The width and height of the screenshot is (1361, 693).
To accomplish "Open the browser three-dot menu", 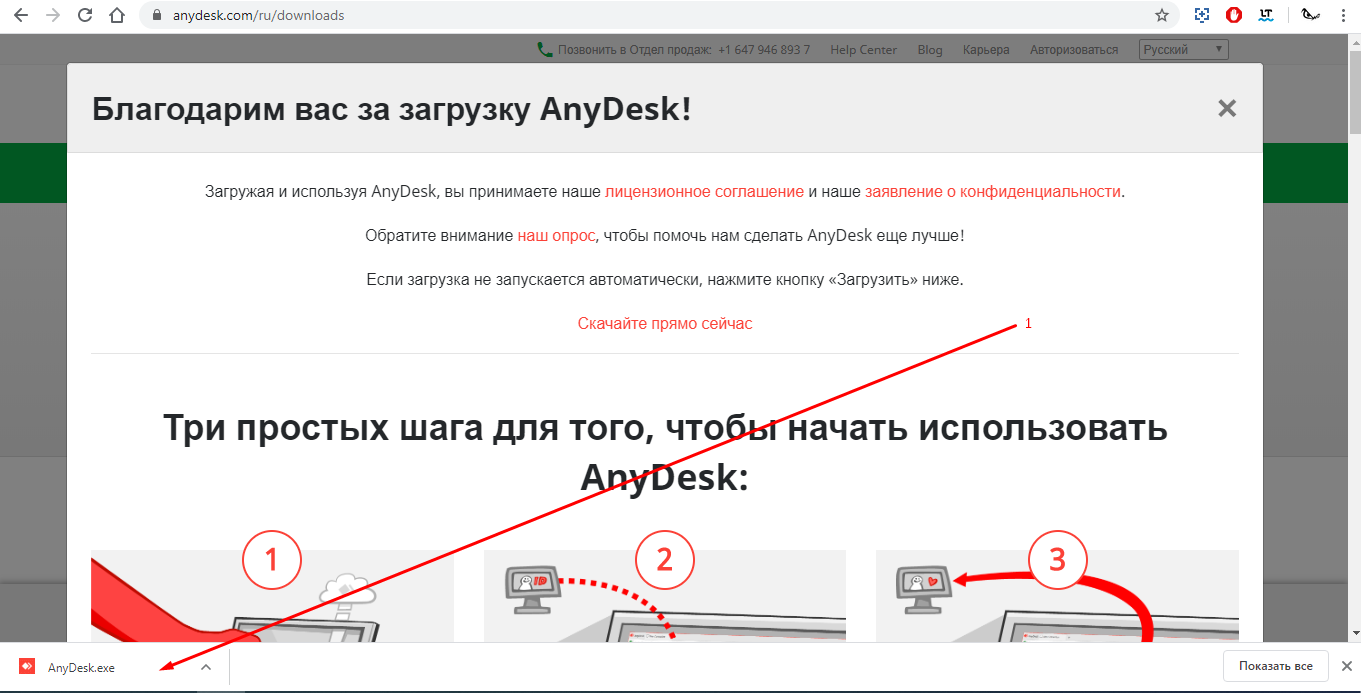I will coord(1343,15).
